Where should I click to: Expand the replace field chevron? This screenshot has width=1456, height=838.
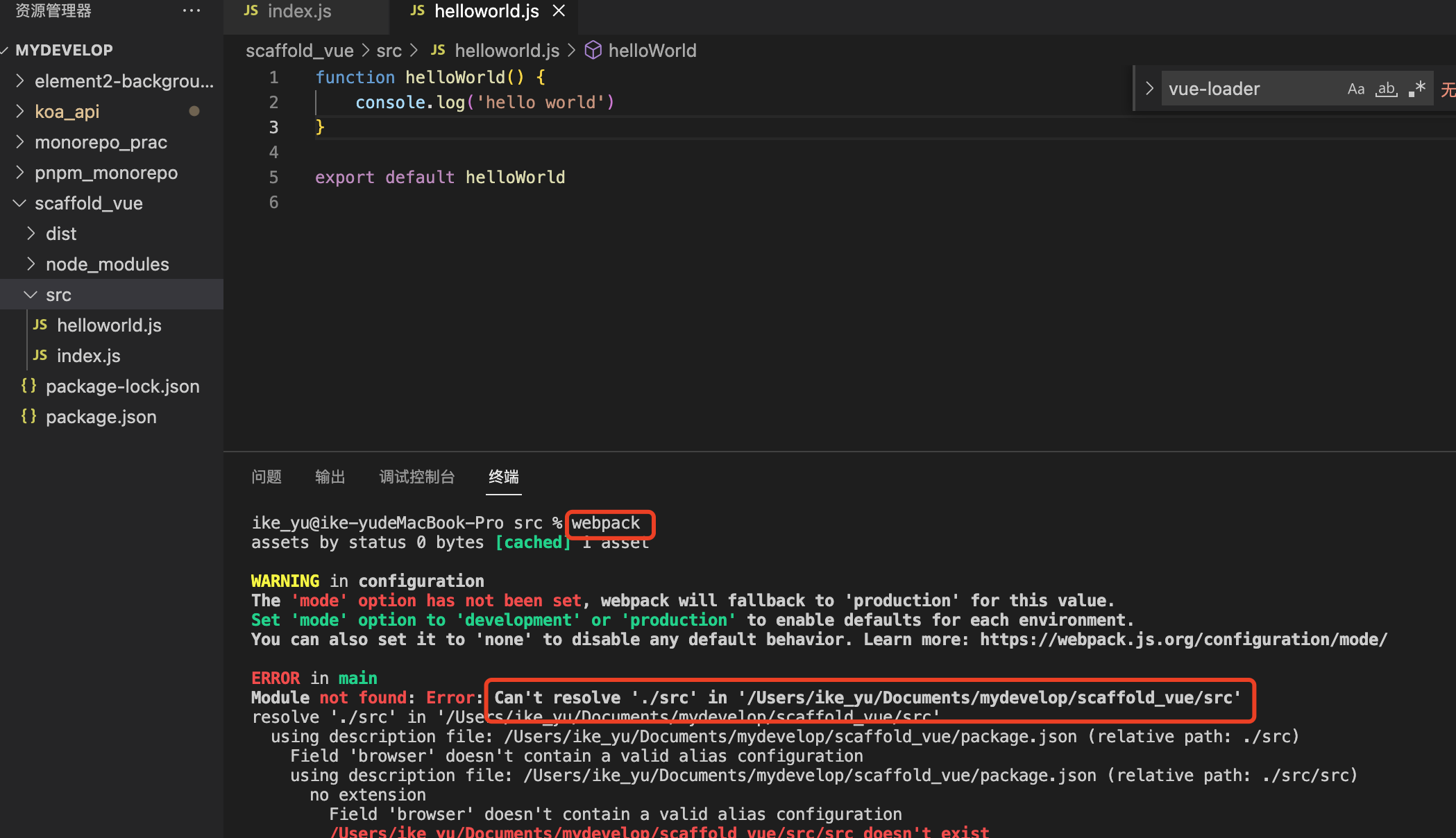(x=1149, y=89)
